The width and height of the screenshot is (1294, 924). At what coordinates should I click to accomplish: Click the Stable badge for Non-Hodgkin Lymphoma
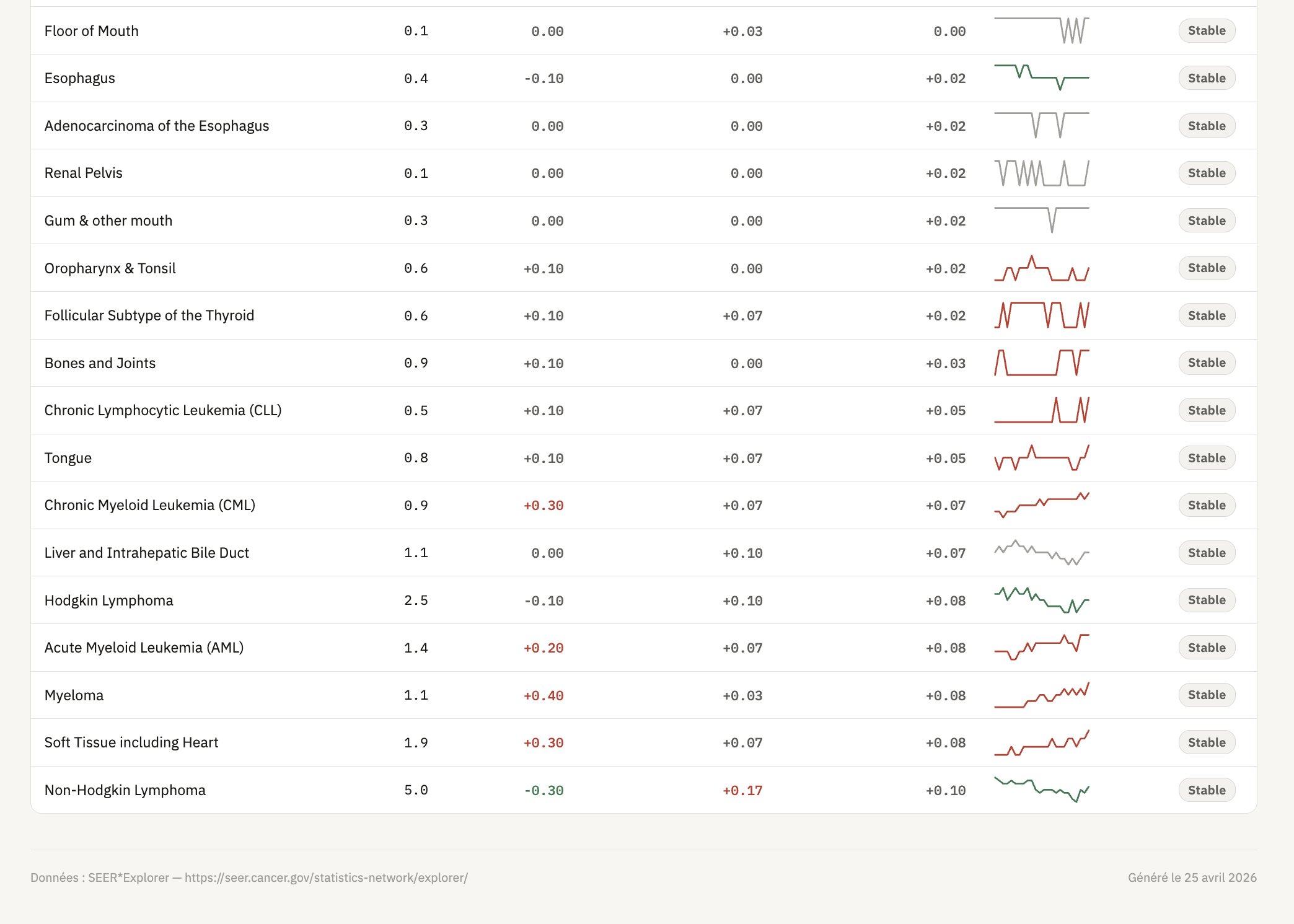point(1207,790)
